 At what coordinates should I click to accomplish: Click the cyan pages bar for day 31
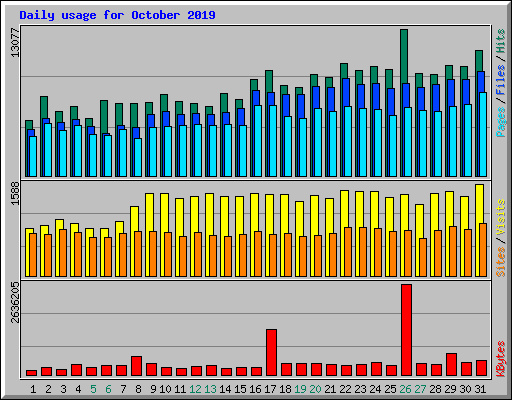tap(483, 134)
